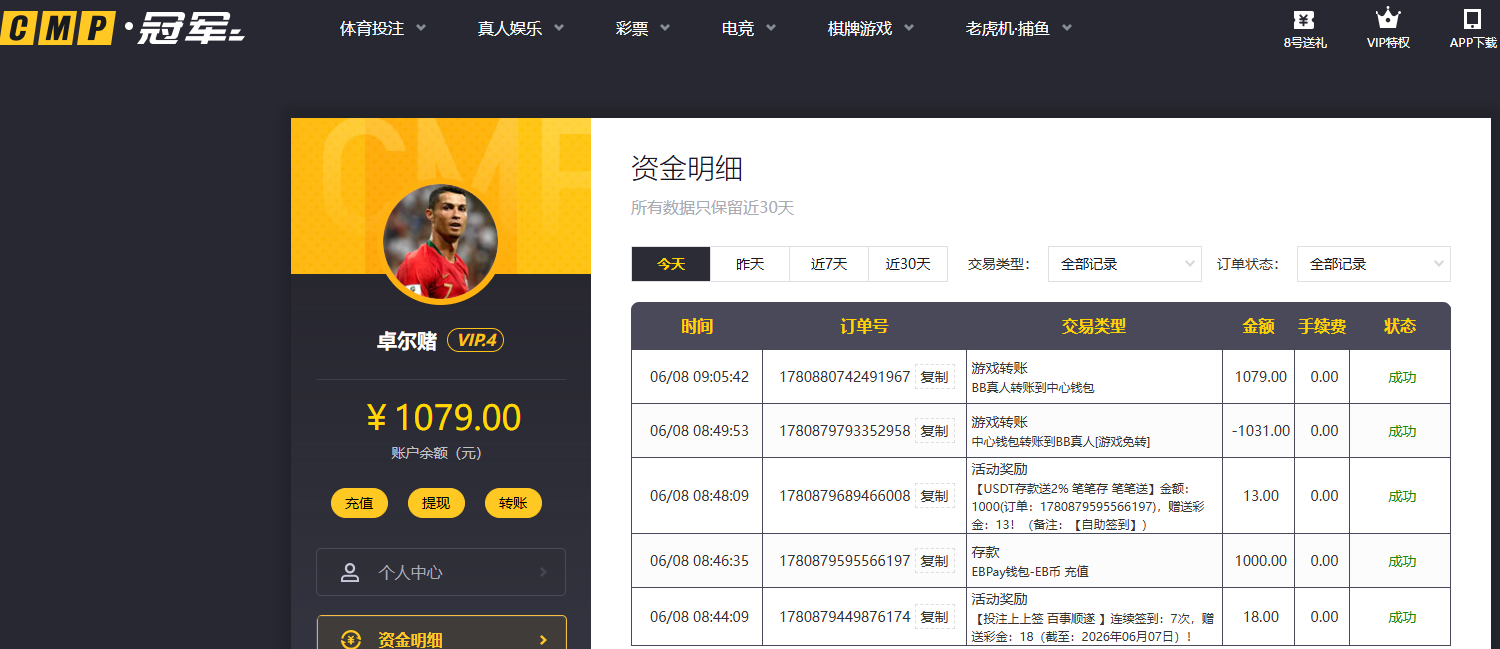Select the 昨天 date filter tab
This screenshot has width=1500, height=649.
click(x=750, y=264)
